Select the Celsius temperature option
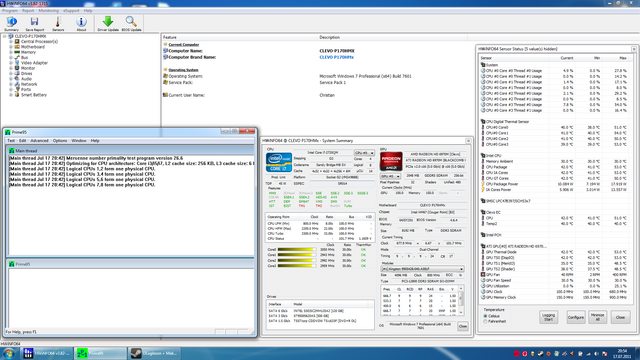This screenshot has width=640, height=360. [x=485, y=316]
